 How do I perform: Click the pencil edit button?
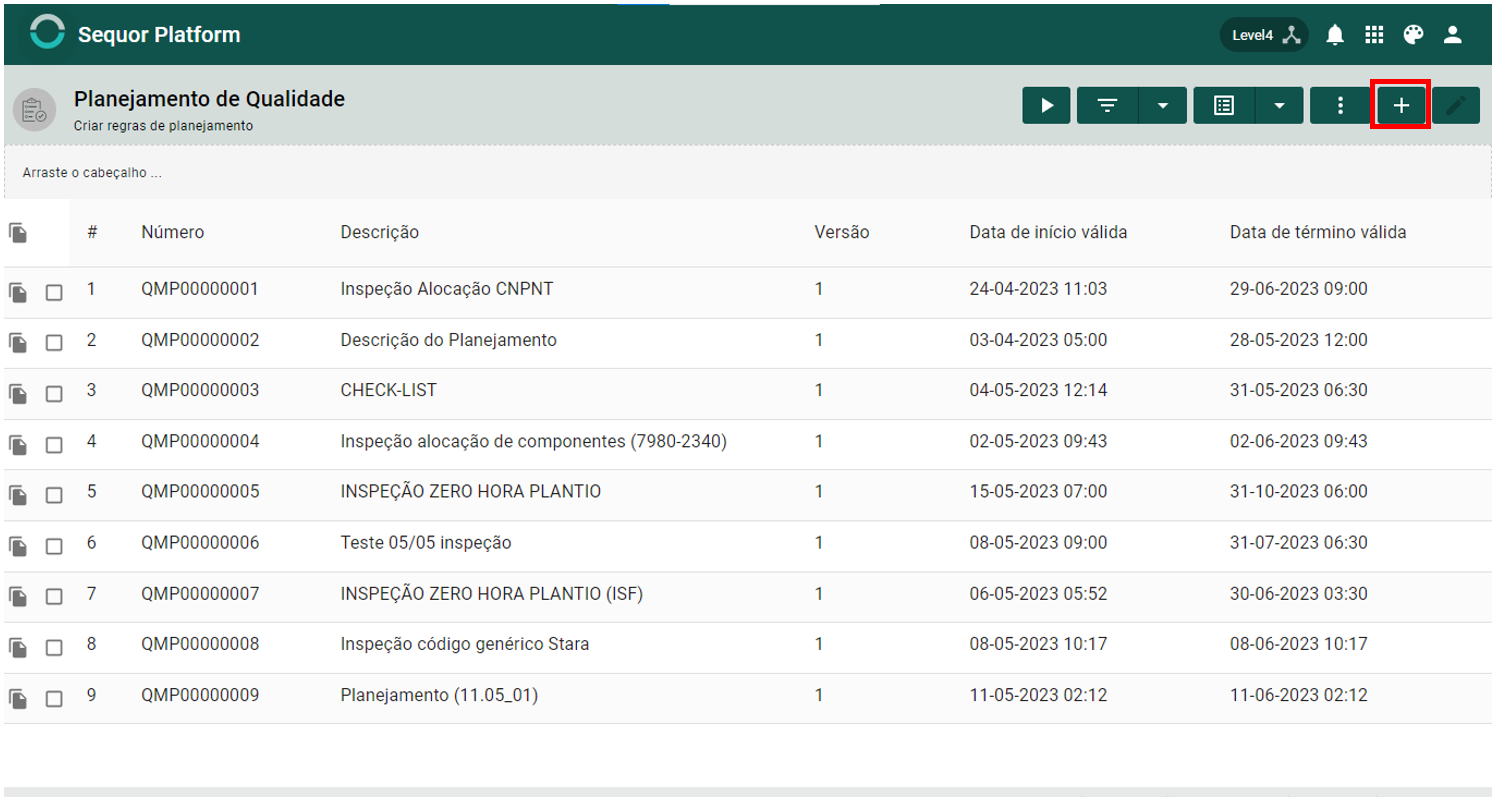(x=1456, y=105)
